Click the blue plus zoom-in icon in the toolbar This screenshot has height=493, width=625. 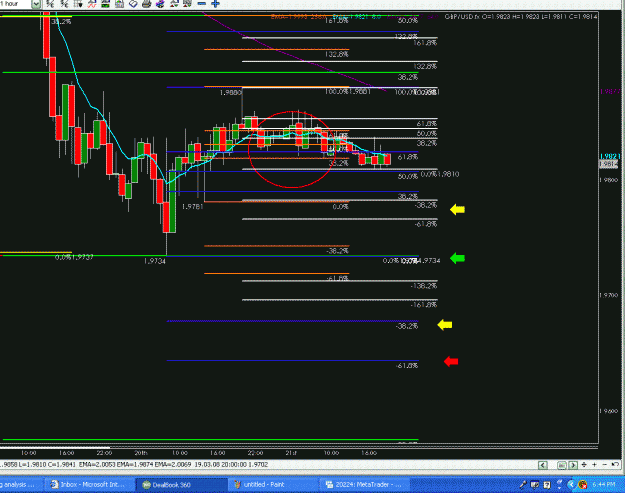coord(215,4)
